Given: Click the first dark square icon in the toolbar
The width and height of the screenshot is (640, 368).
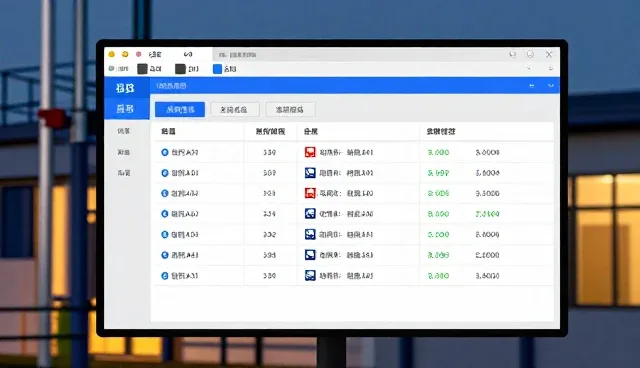Looking at the screenshot, I should click(x=142, y=69).
